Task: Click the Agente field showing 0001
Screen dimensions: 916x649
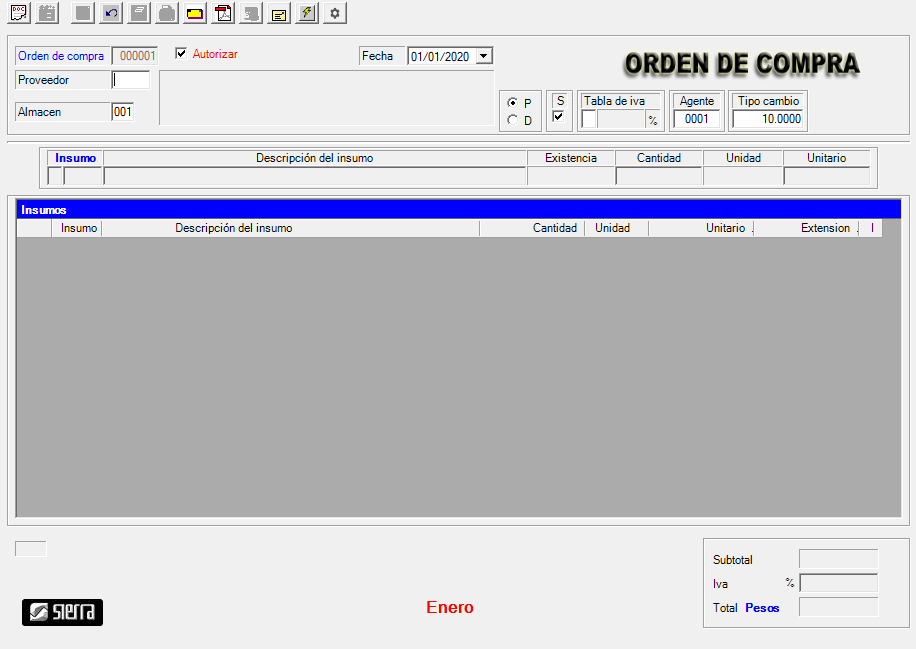Action: point(696,119)
